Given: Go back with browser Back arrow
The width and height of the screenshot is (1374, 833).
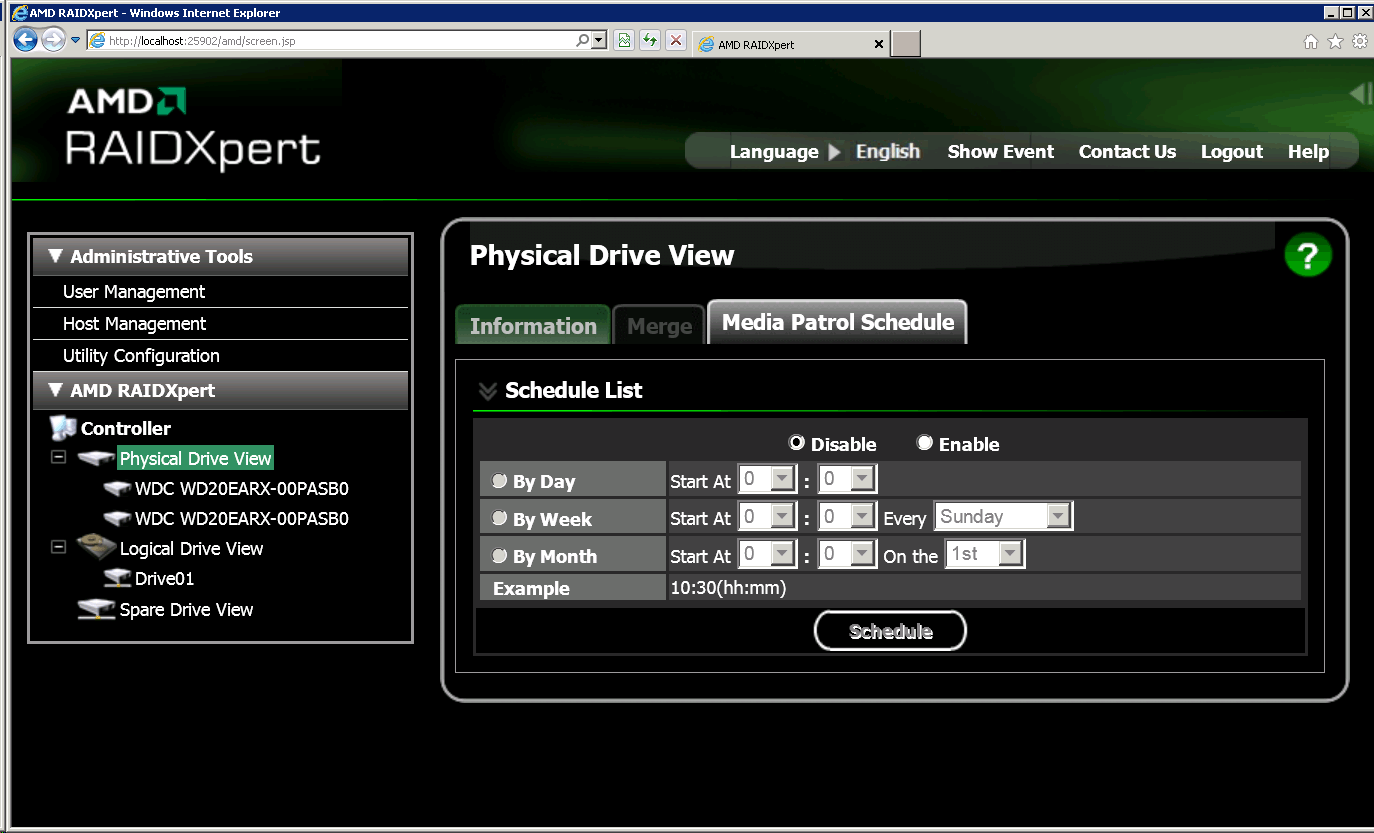Looking at the screenshot, I should point(26,40).
